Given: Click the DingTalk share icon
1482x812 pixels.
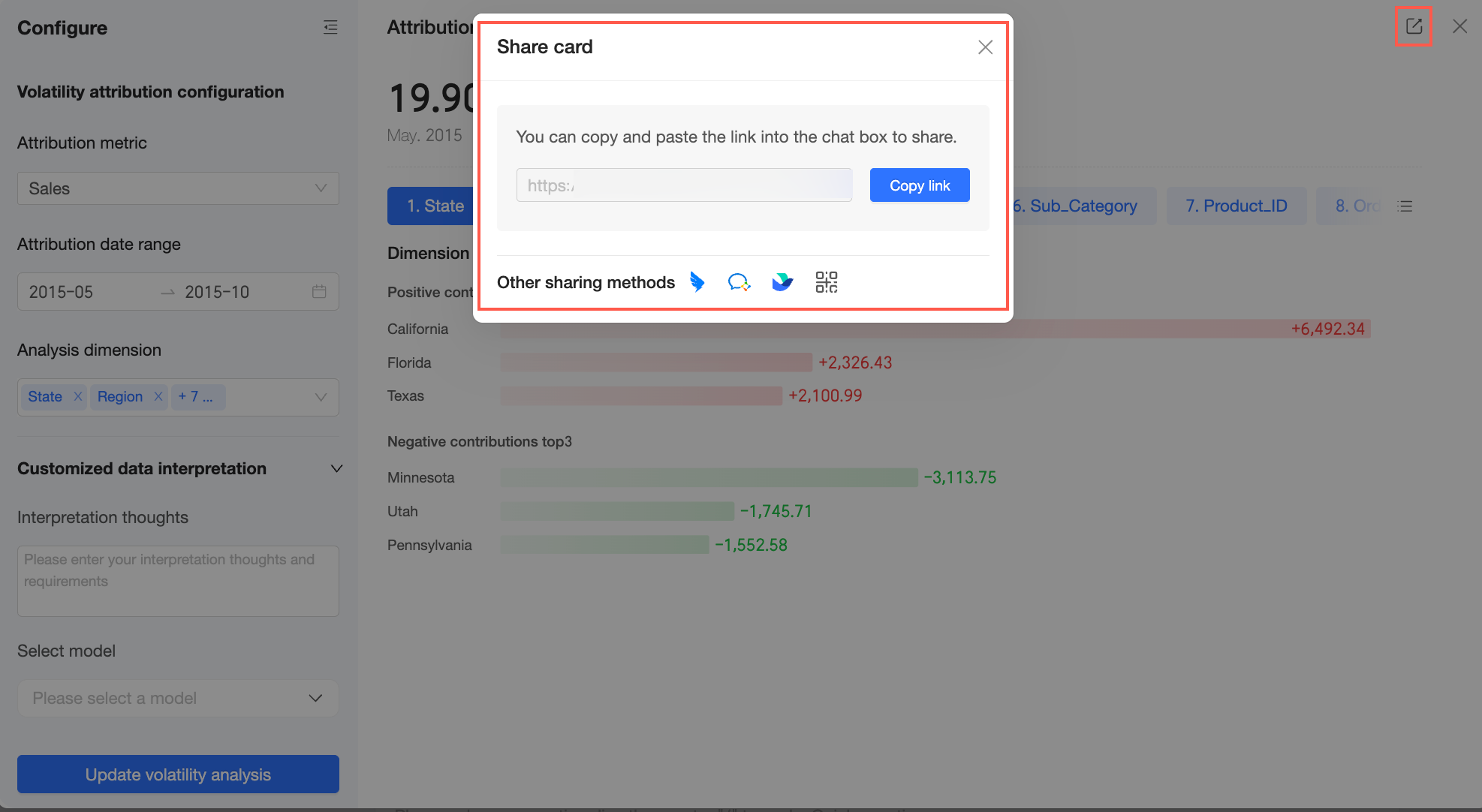Looking at the screenshot, I should coord(697,282).
